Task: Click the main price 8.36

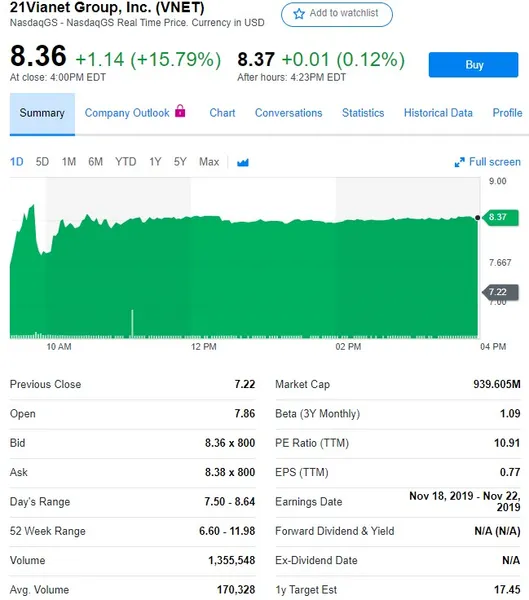Action: (38, 56)
